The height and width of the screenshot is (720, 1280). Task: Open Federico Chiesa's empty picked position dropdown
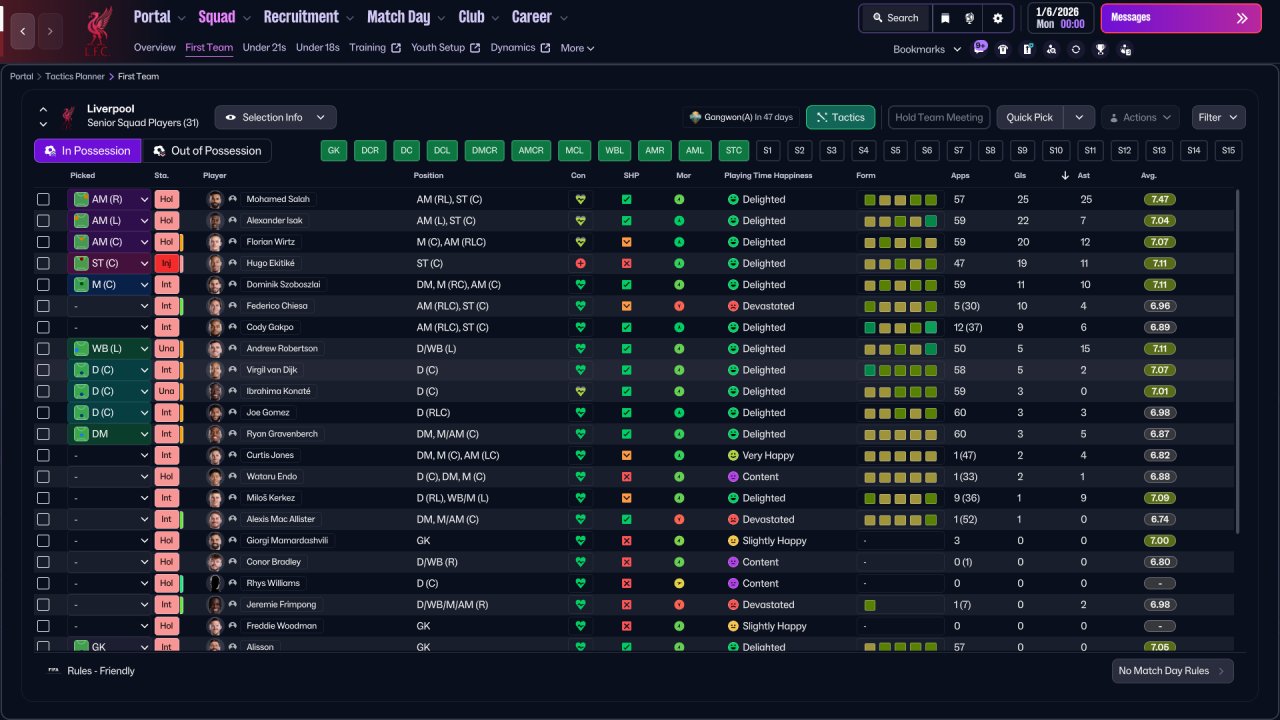pyautogui.click(x=109, y=306)
